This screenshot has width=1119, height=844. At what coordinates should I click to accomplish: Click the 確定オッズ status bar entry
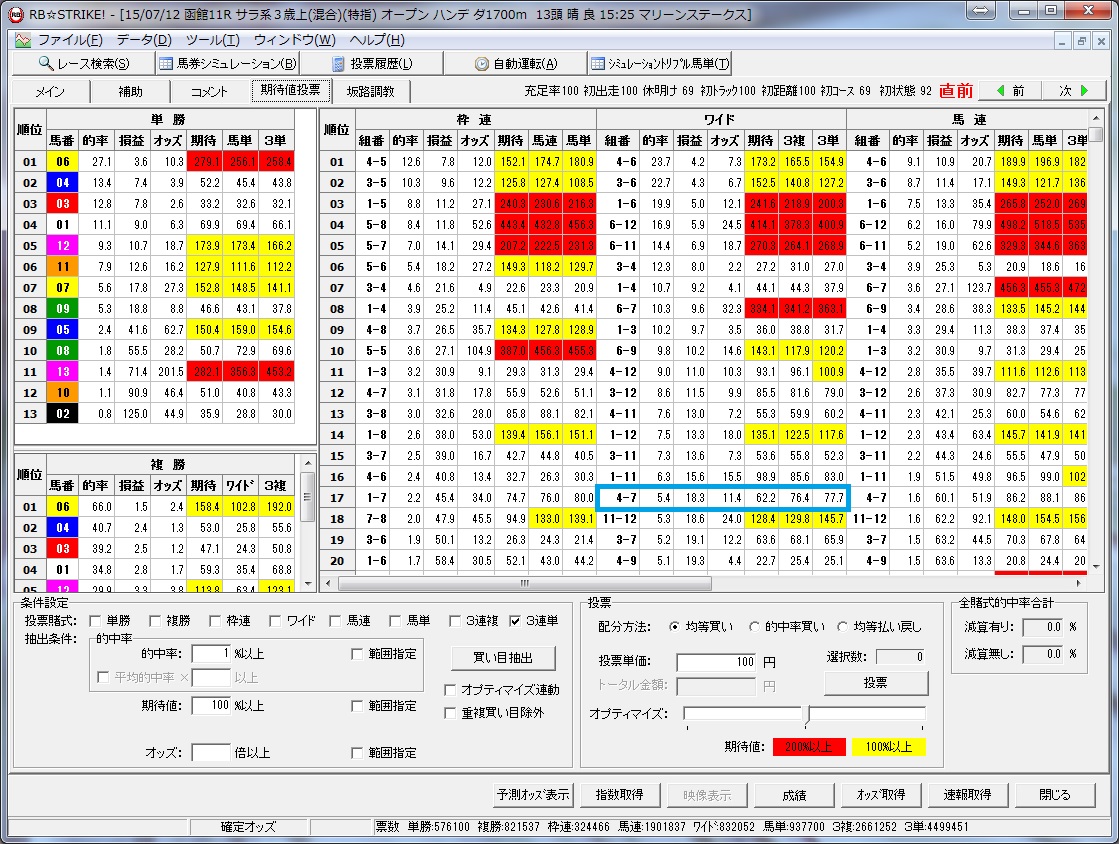coord(248,828)
